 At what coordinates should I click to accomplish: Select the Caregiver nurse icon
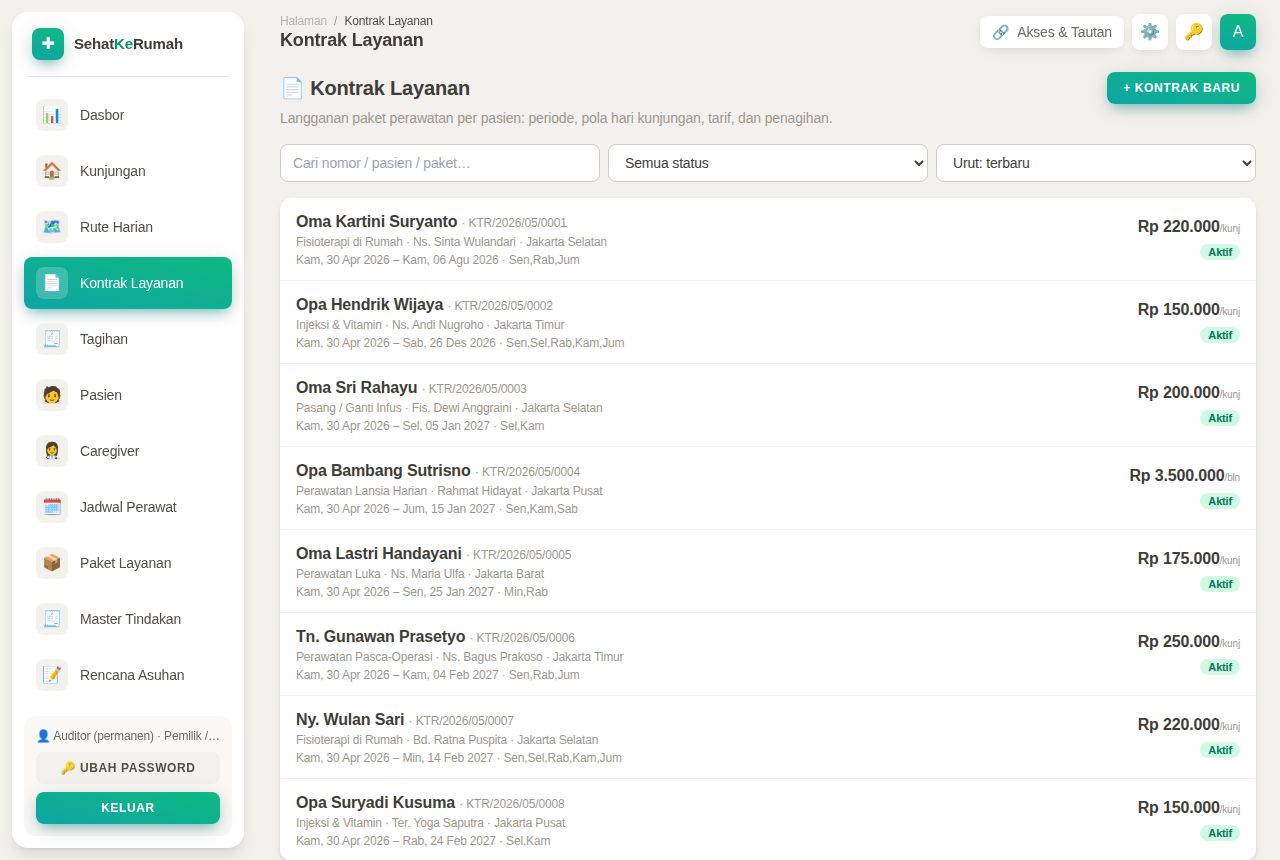pos(52,451)
